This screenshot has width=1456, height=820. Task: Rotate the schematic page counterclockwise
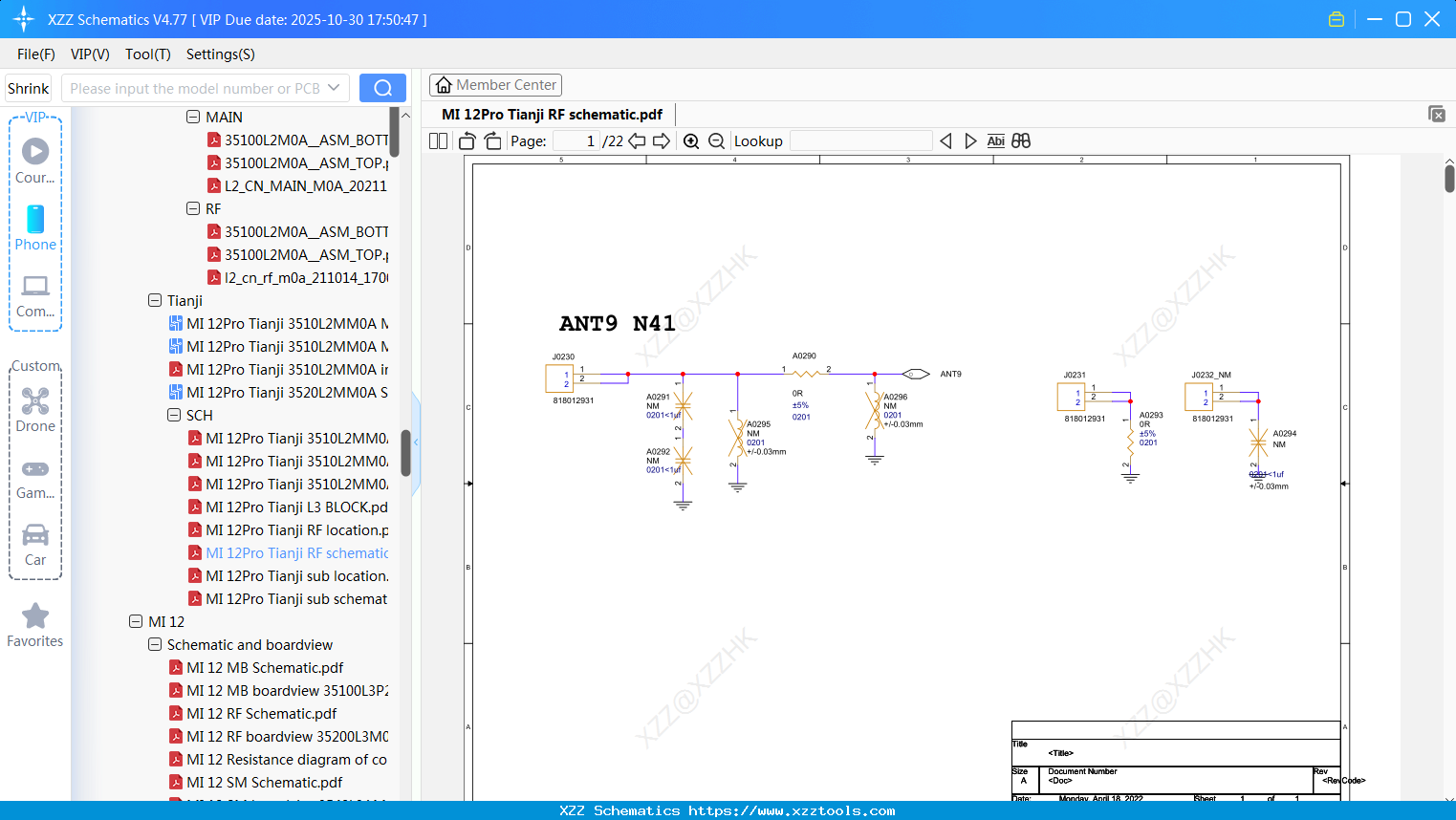[x=466, y=140]
